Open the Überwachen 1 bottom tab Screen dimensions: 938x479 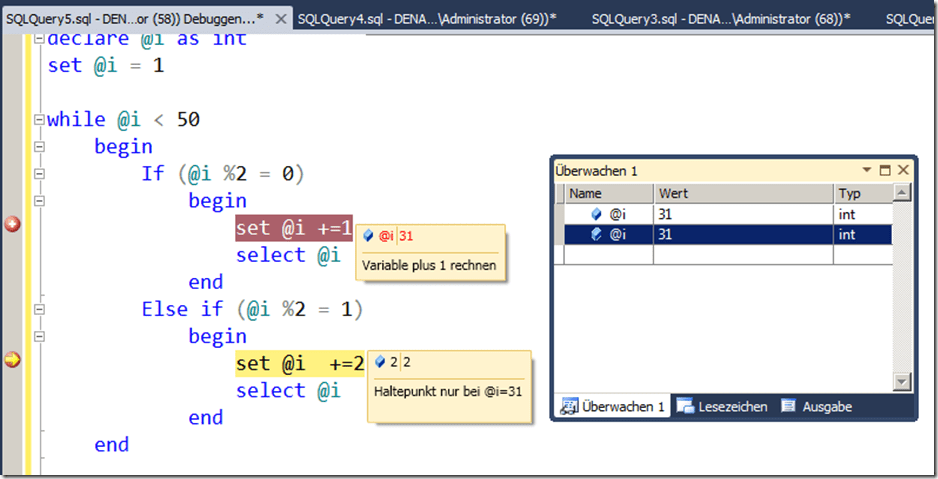click(613, 407)
